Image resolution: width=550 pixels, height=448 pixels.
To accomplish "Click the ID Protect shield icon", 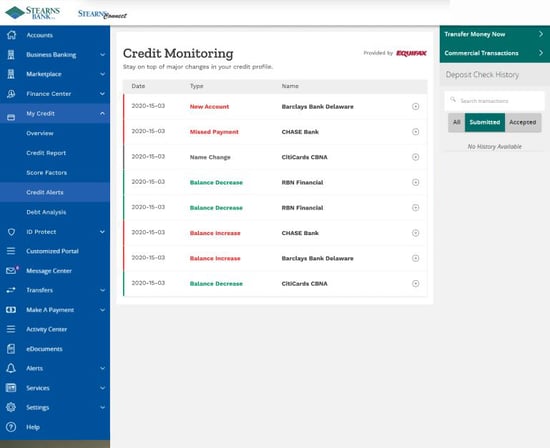I will (x=11, y=232).
